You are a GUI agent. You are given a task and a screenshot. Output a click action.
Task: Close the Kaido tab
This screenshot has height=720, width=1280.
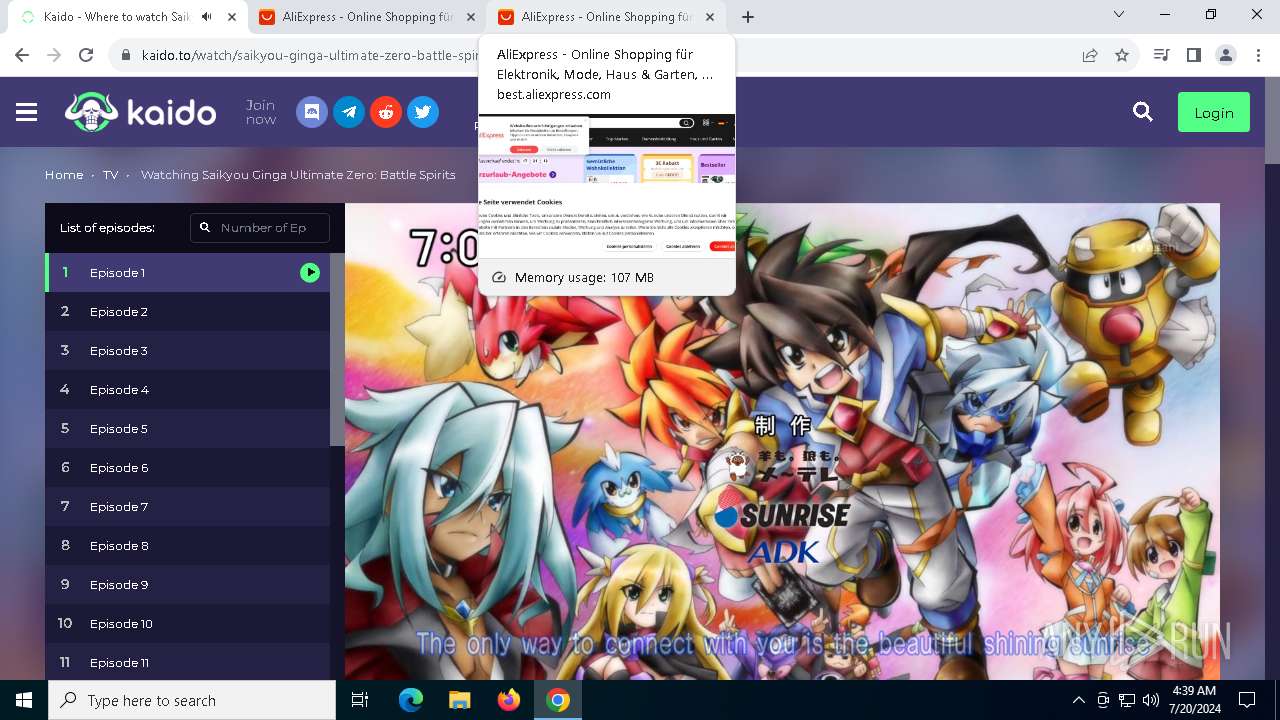(x=232, y=17)
